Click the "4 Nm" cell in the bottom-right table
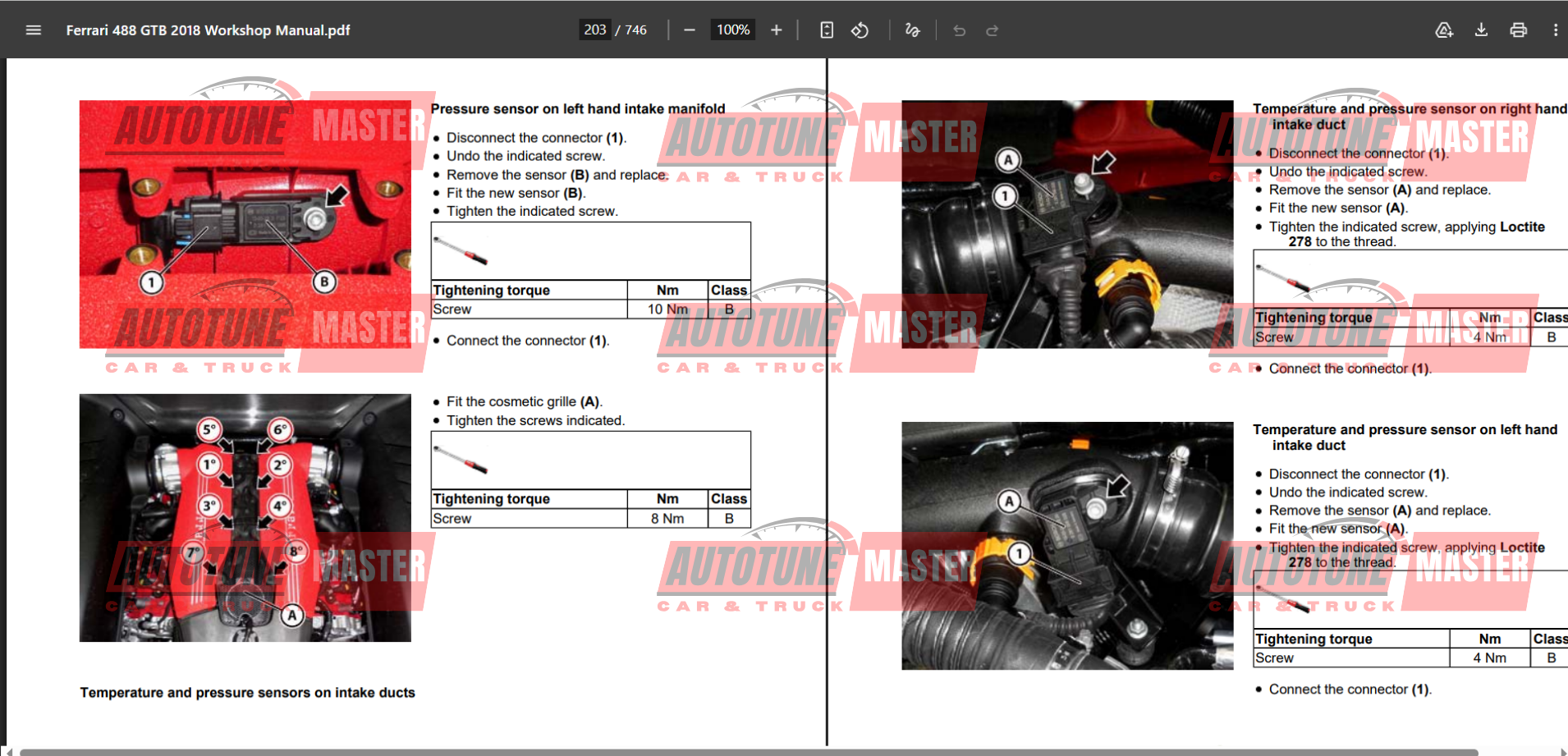The image size is (1568, 756). pos(1489,658)
